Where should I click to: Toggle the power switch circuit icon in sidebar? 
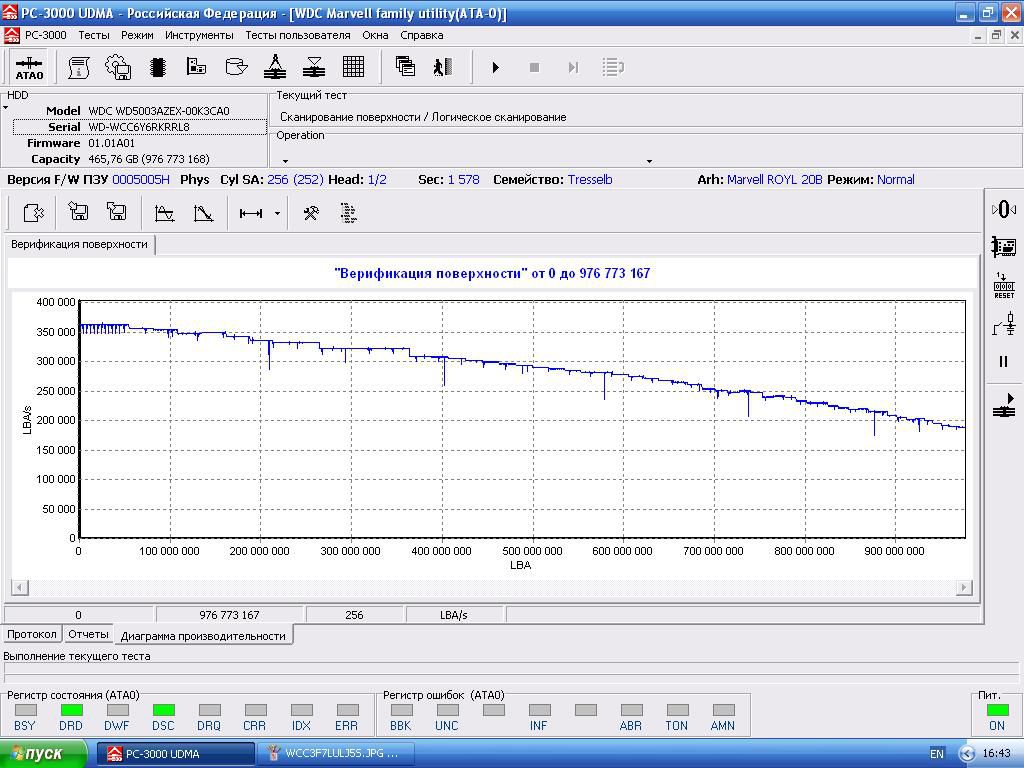tap(1004, 324)
